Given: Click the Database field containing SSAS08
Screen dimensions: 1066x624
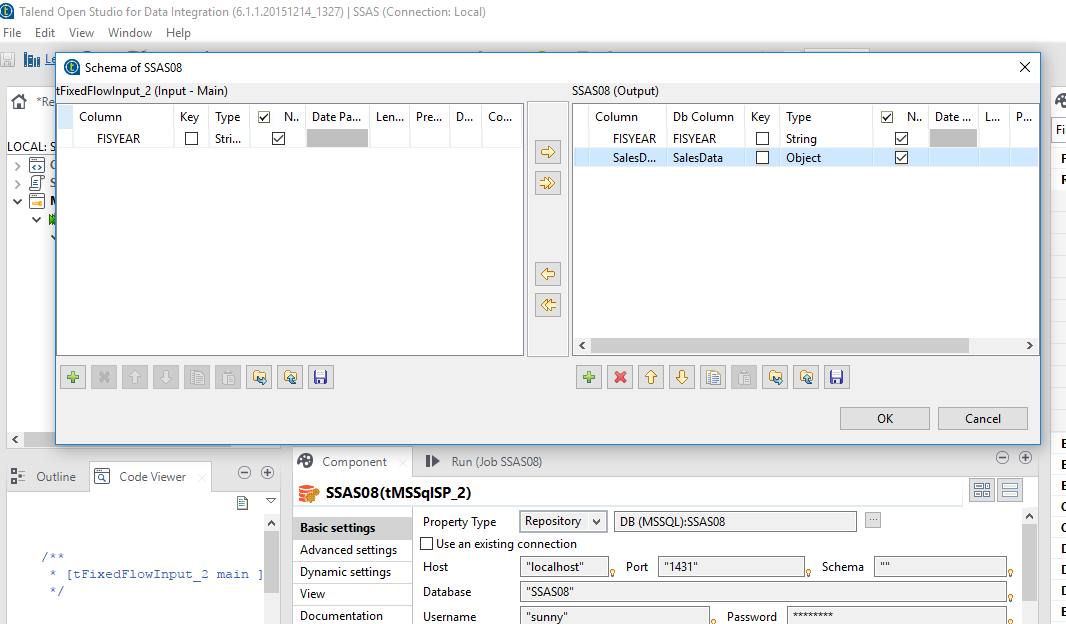Looking at the screenshot, I should pyautogui.click(x=763, y=591).
